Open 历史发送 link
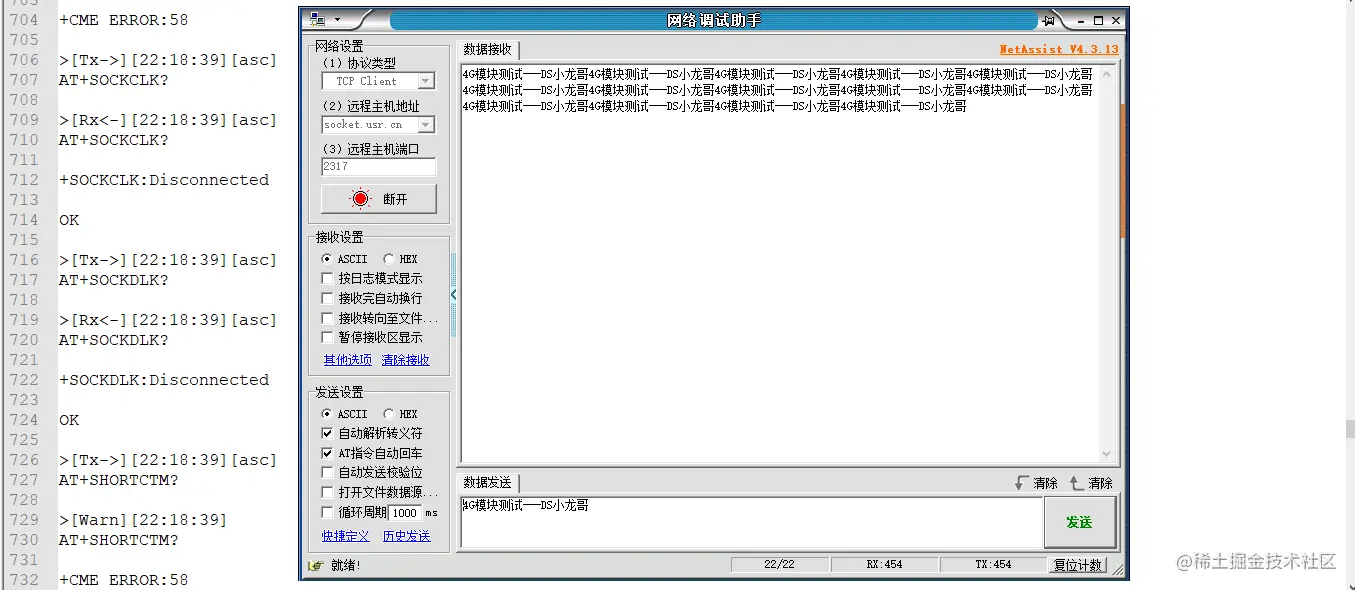Screen dimensions: 1355x590 pyautogui.click(x=406, y=536)
